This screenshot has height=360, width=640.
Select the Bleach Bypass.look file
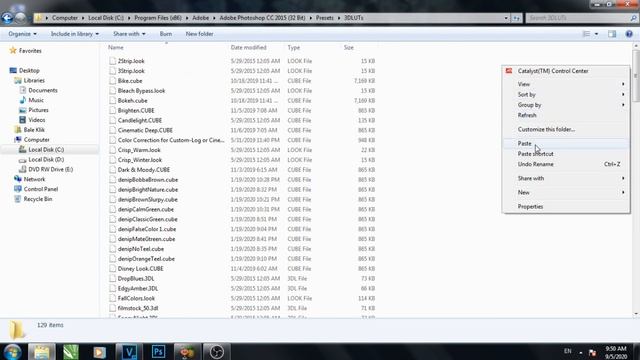tap(141, 91)
